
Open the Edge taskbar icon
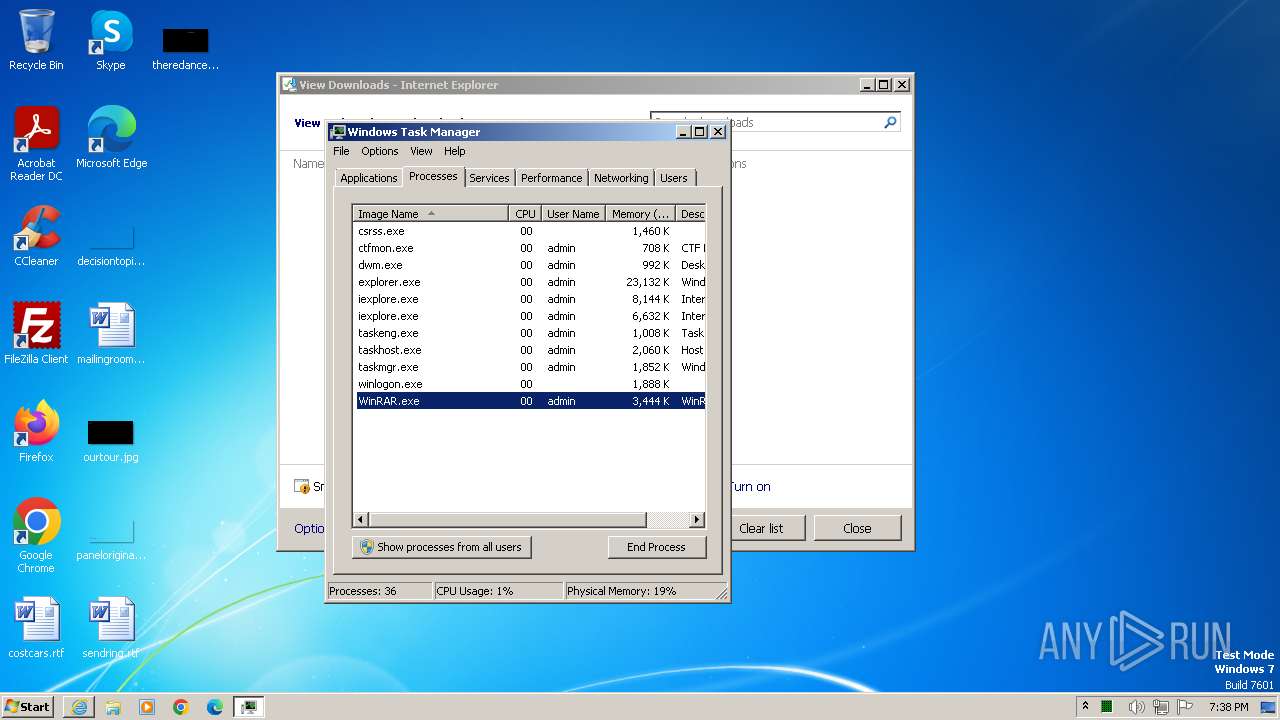pyautogui.click(x=215, y=707)
